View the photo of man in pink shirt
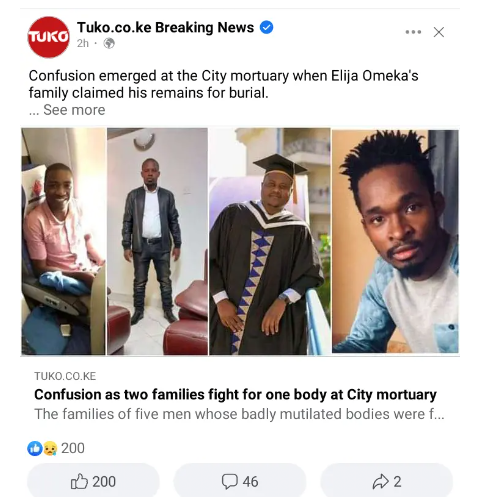 coord(63,241)
